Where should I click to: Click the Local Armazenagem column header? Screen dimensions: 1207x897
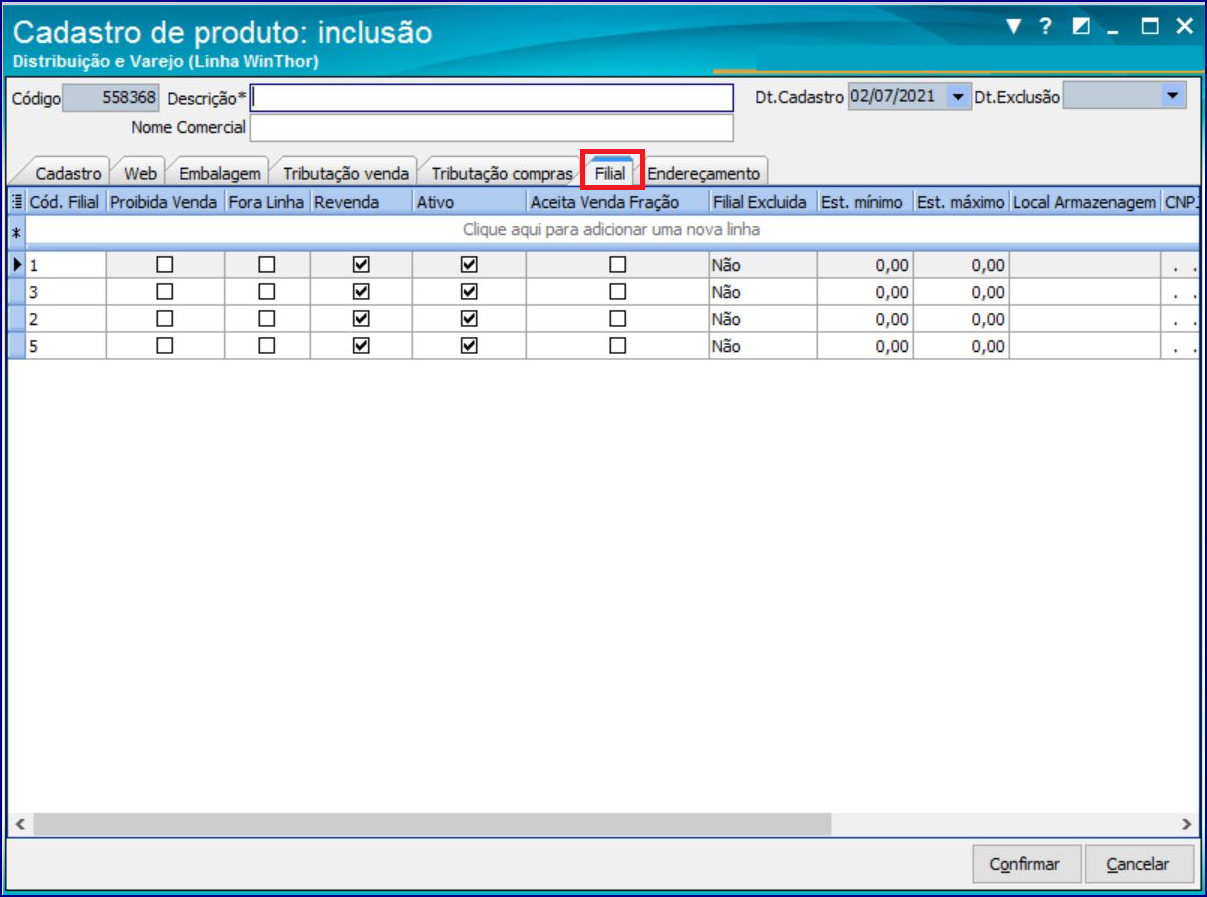1085,202
